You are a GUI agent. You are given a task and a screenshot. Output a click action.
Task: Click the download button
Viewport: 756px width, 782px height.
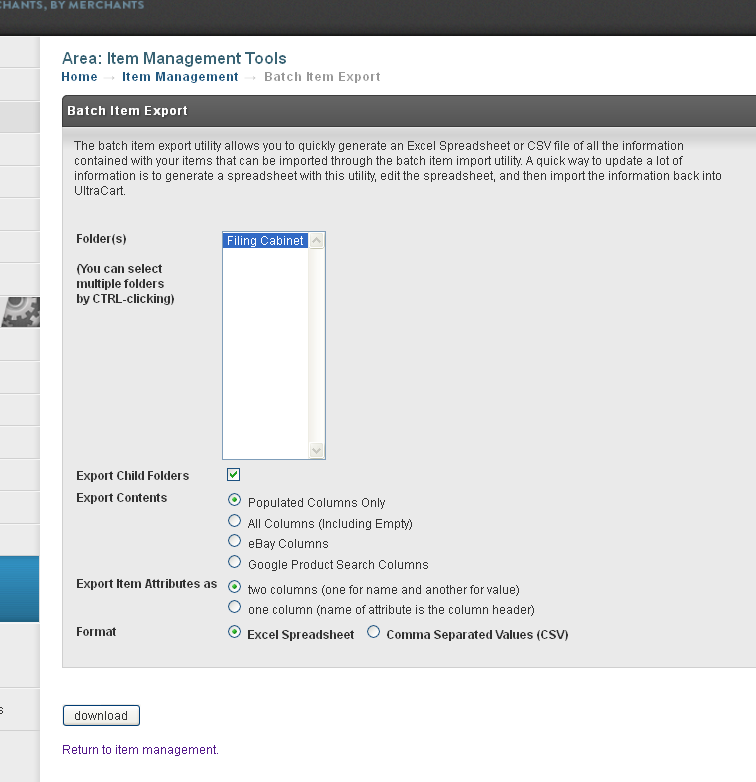tap(101, 716)
